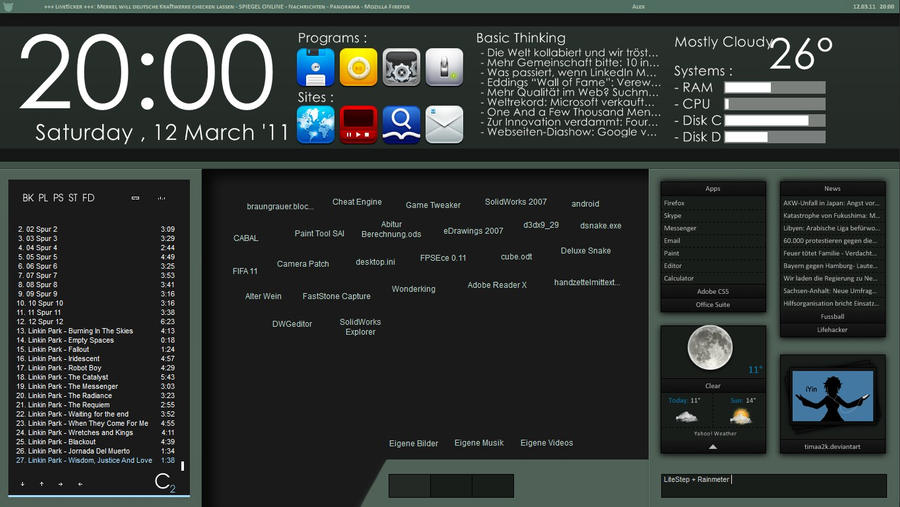Click the Disk C usage bar

coord(775,121)
